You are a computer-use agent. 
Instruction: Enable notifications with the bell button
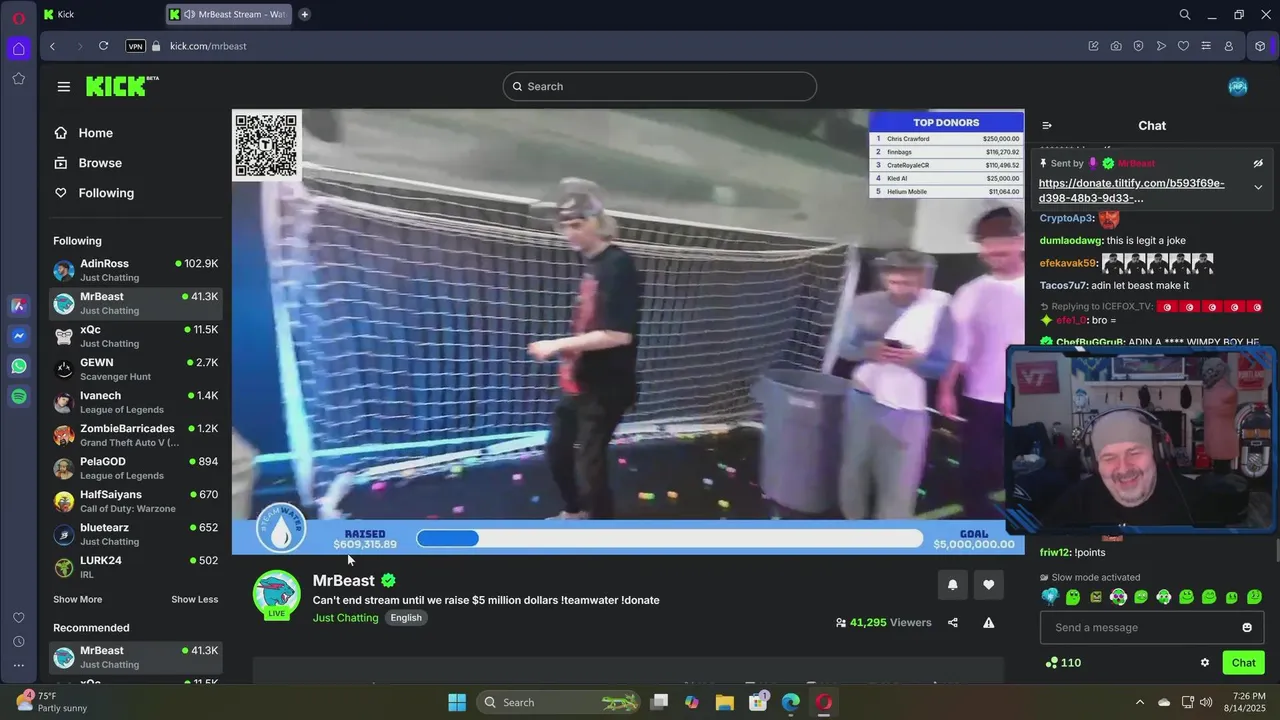coord(952,585)
